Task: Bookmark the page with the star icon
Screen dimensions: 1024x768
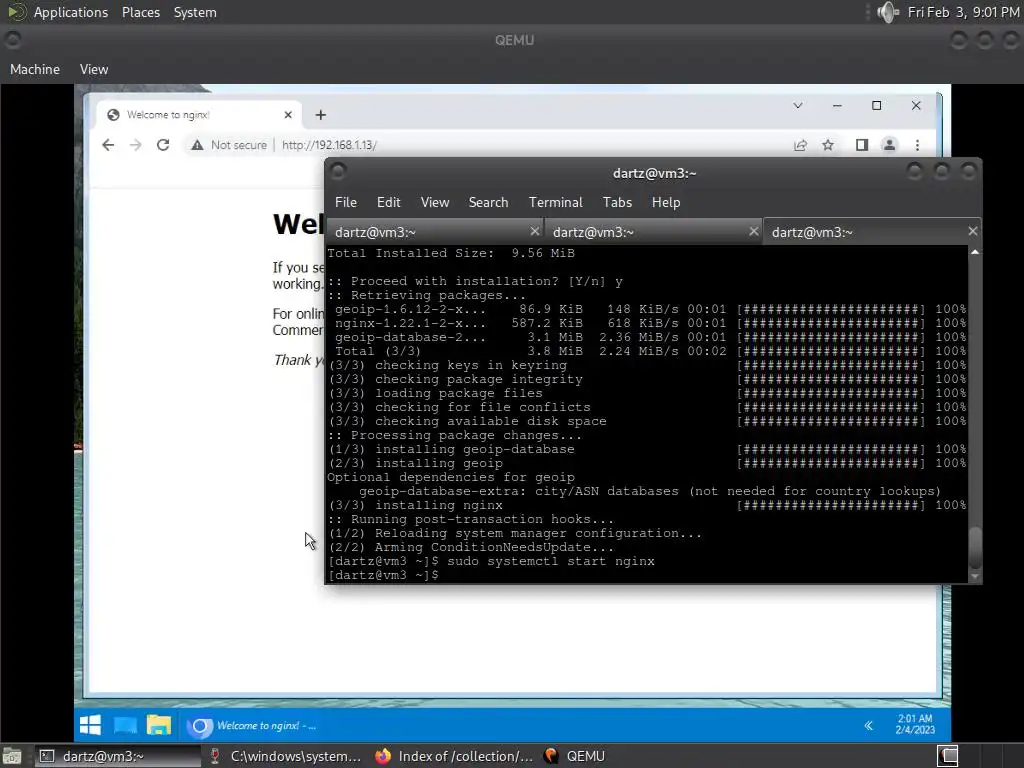Action: (x=828, y=145)
